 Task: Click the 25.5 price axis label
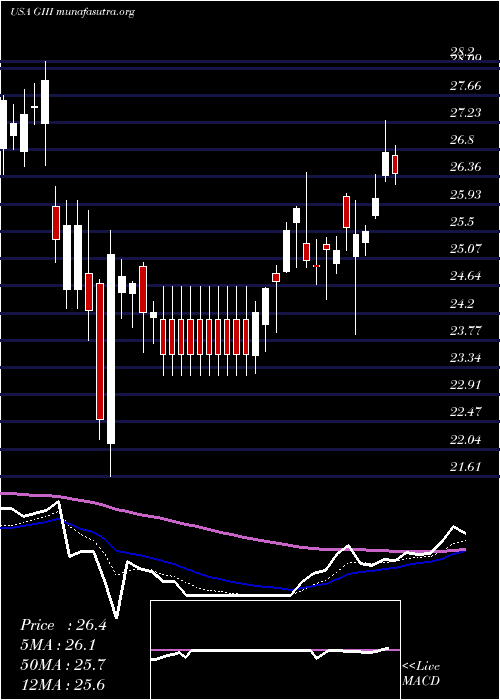click(x=462, y=222)
